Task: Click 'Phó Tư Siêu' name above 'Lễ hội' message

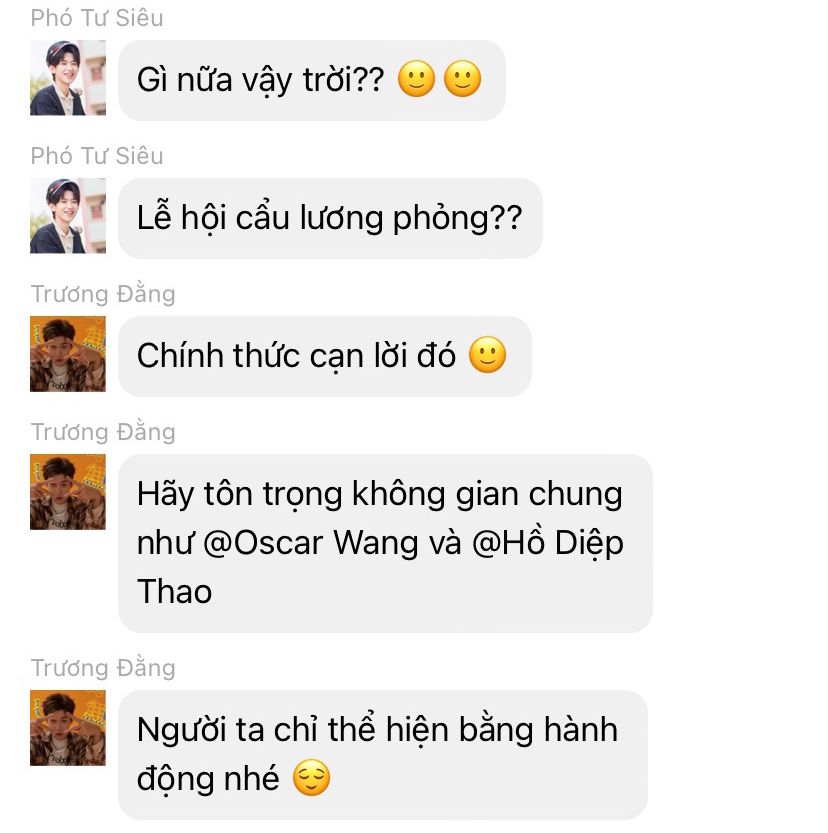Action: pyautogui.click(x=97, y=156)
